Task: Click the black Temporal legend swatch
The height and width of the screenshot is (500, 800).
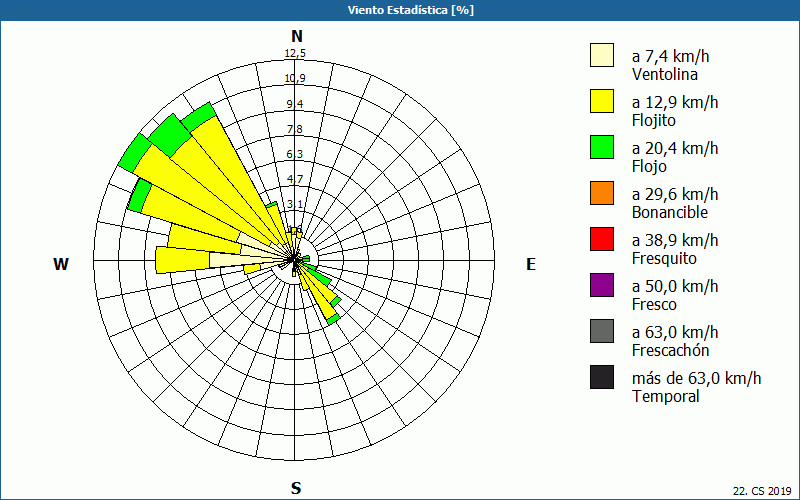Action: [x=602, y=377]
